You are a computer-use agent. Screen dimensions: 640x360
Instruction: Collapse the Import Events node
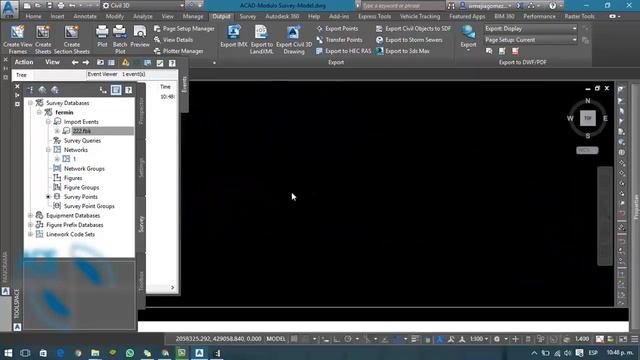click(x=48, y=122)
